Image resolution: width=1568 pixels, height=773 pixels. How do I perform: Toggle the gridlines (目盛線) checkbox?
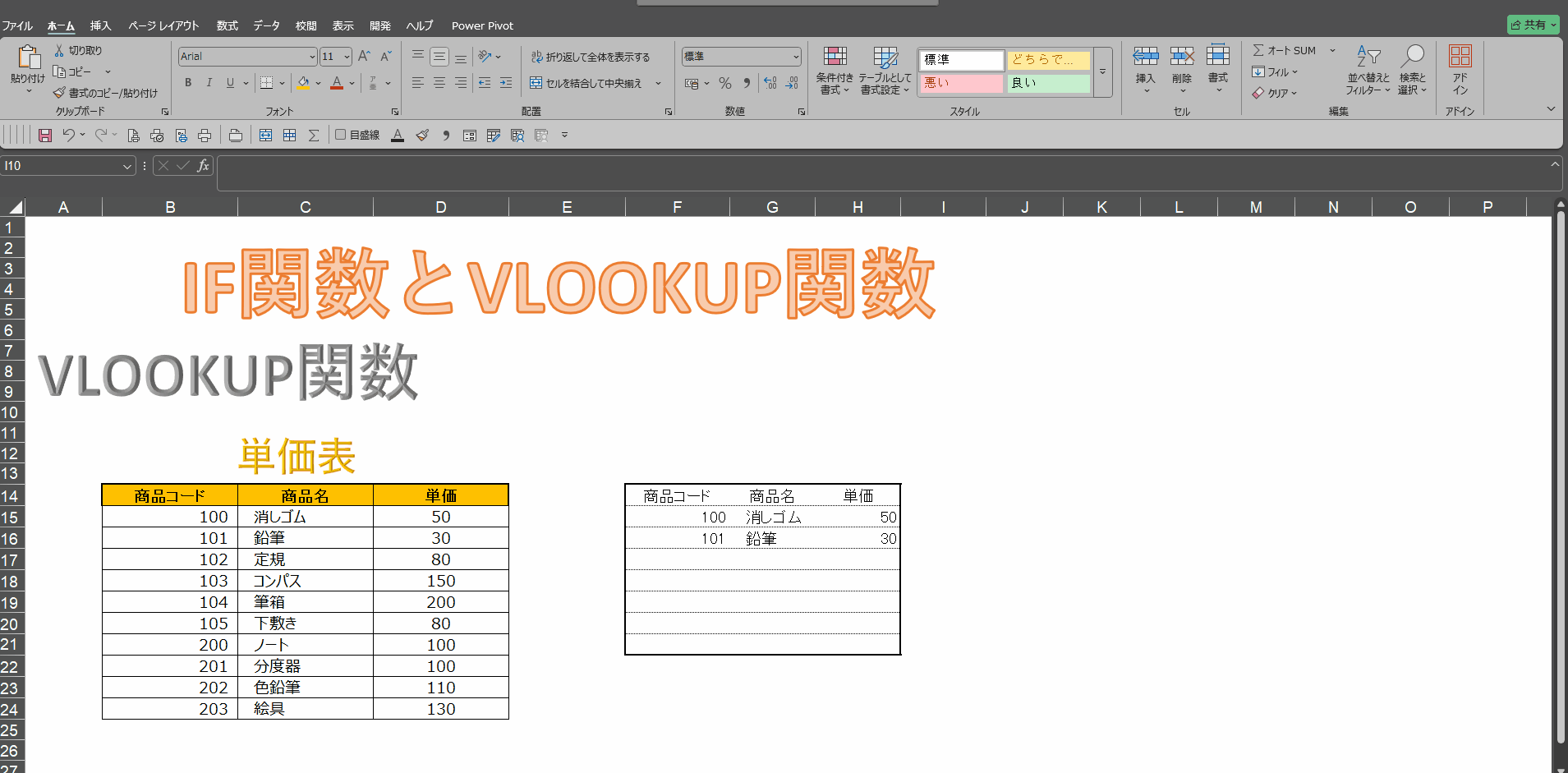click(341, 135)
